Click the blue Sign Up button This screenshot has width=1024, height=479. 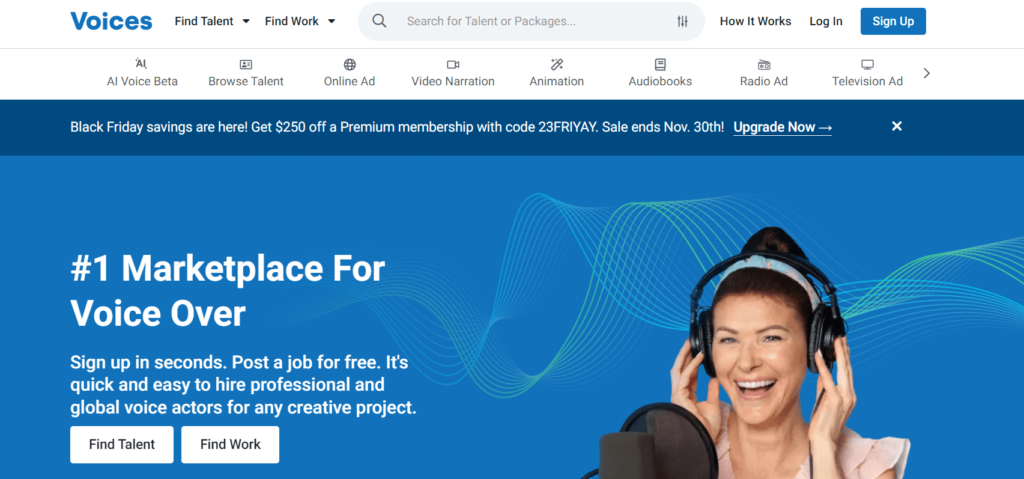893,21
